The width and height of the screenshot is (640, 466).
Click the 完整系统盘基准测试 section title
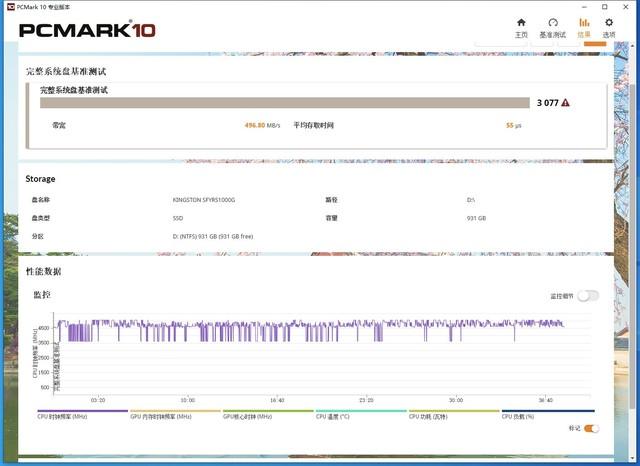[66, 71]
